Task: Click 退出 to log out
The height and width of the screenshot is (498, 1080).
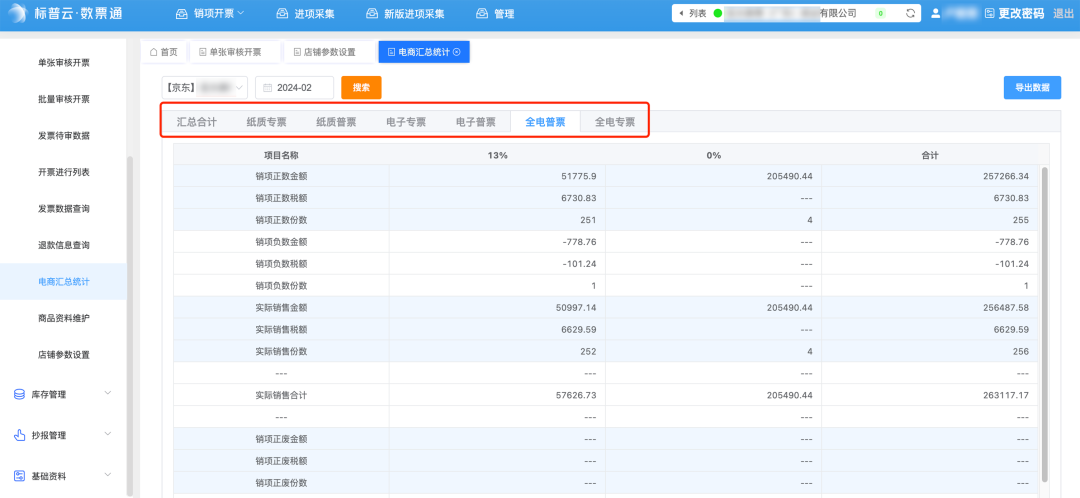Action: tap(1063, 13)
